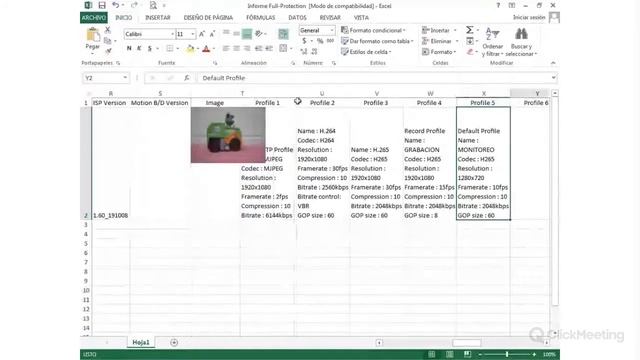
Task: Toggle wrap text button
Action: pos(283,34)
